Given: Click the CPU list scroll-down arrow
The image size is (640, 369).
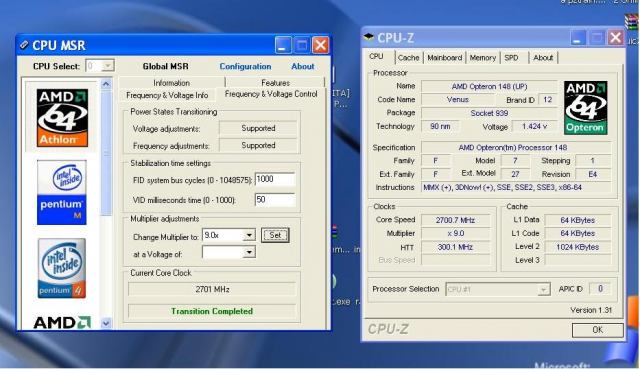Looking at the screenshot, I should pyautogui.click(x=106, y=323).
